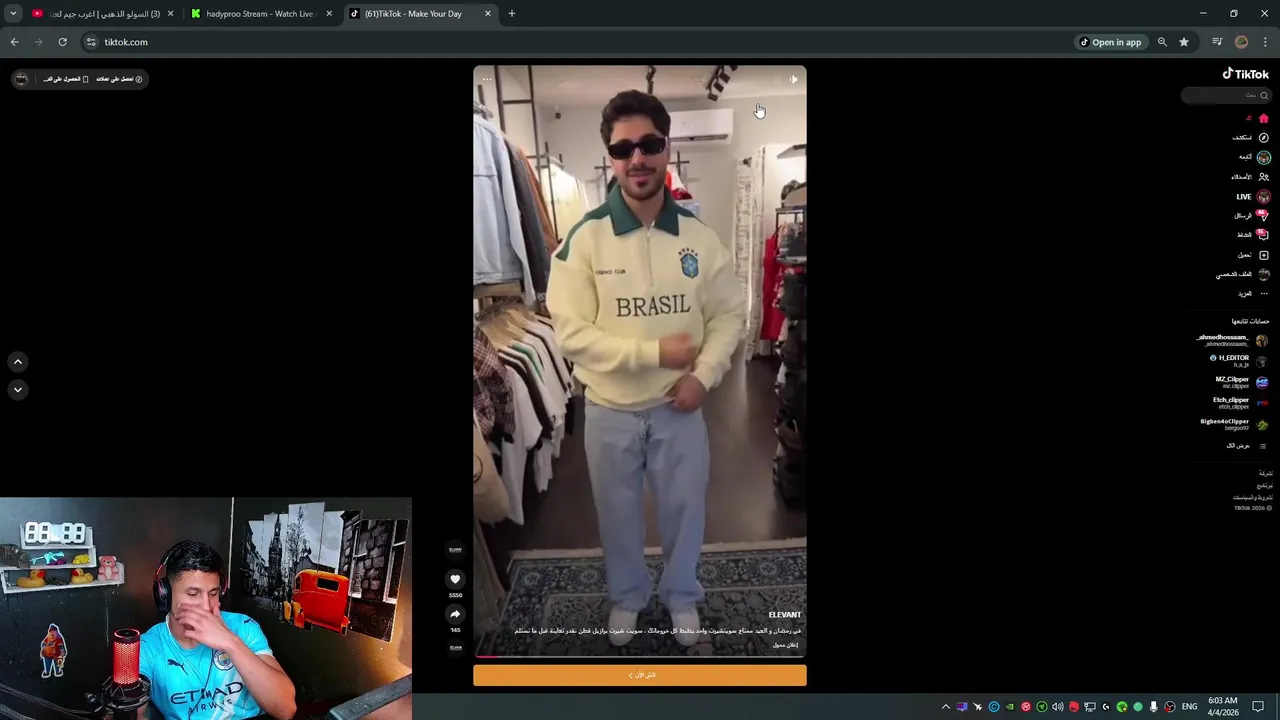This screenshot has height=720, width=1280.
Task: Open the Chrome three-dots menu
Action: 1265,42
